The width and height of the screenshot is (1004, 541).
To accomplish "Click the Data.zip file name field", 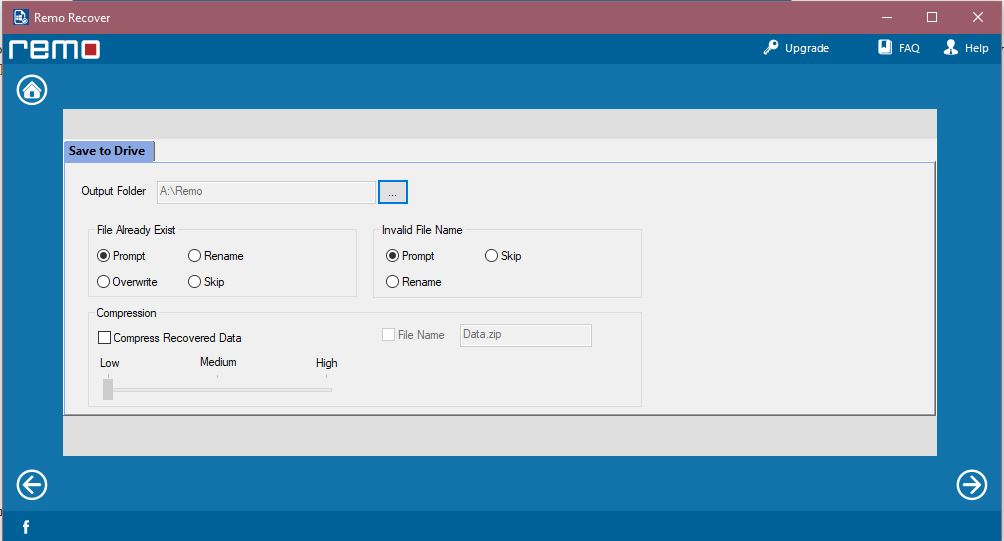I will (x=525, y=335).
